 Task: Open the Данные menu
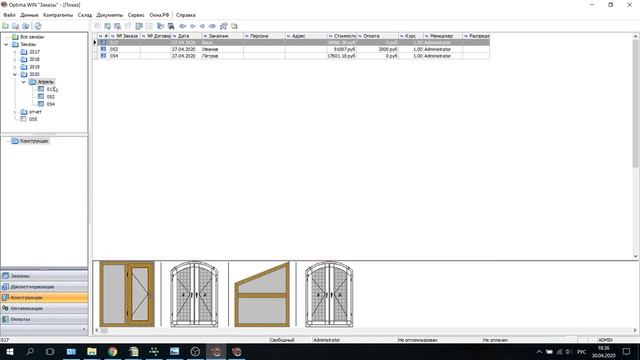pyautogui.click(x=29, y=15)
